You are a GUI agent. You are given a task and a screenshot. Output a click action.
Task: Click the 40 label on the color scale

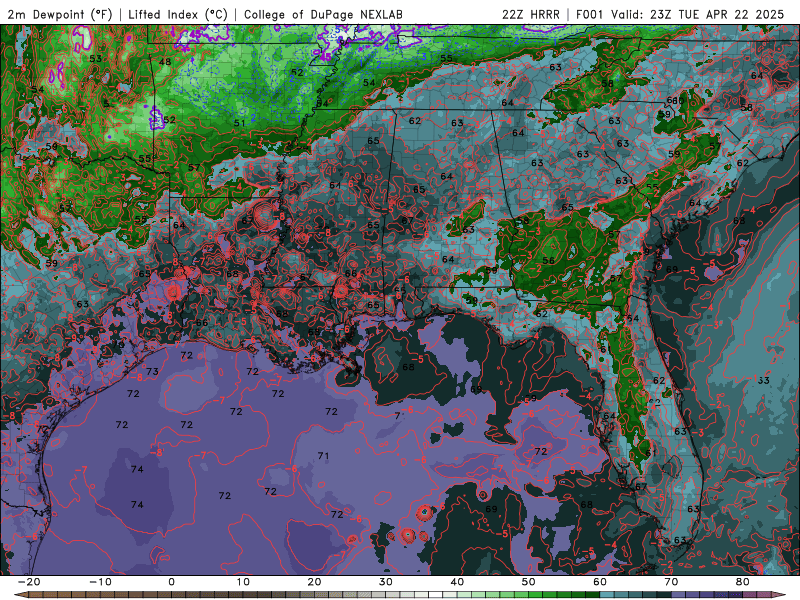(457, 582)
